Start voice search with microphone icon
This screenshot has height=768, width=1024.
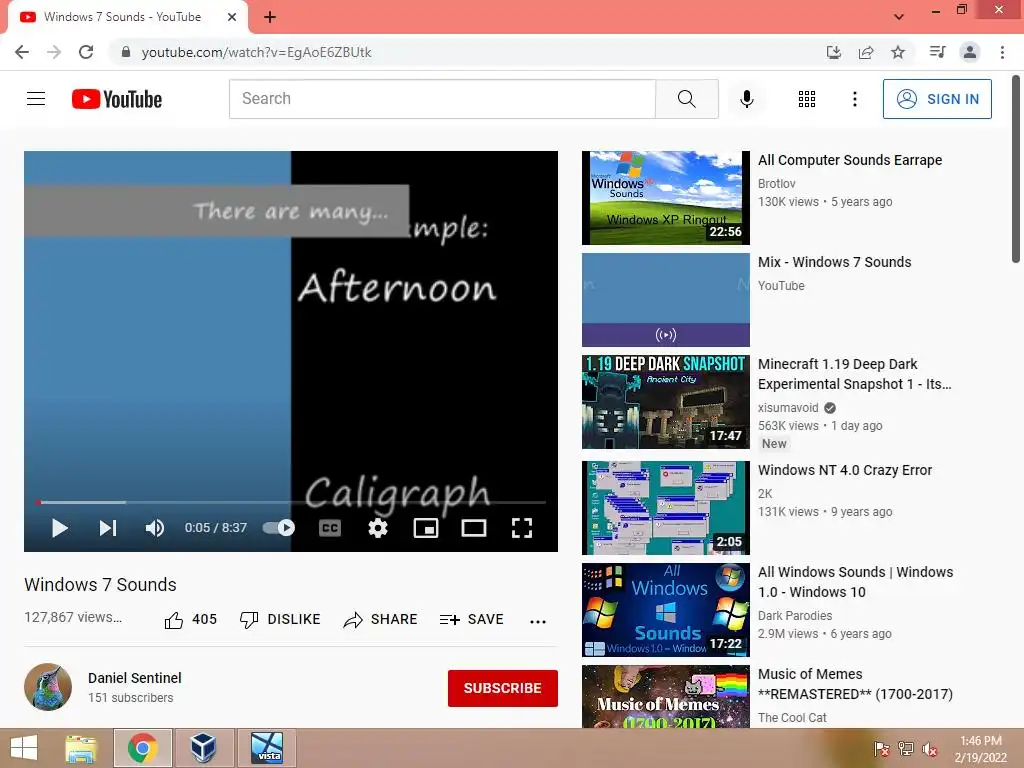(746, 99)
